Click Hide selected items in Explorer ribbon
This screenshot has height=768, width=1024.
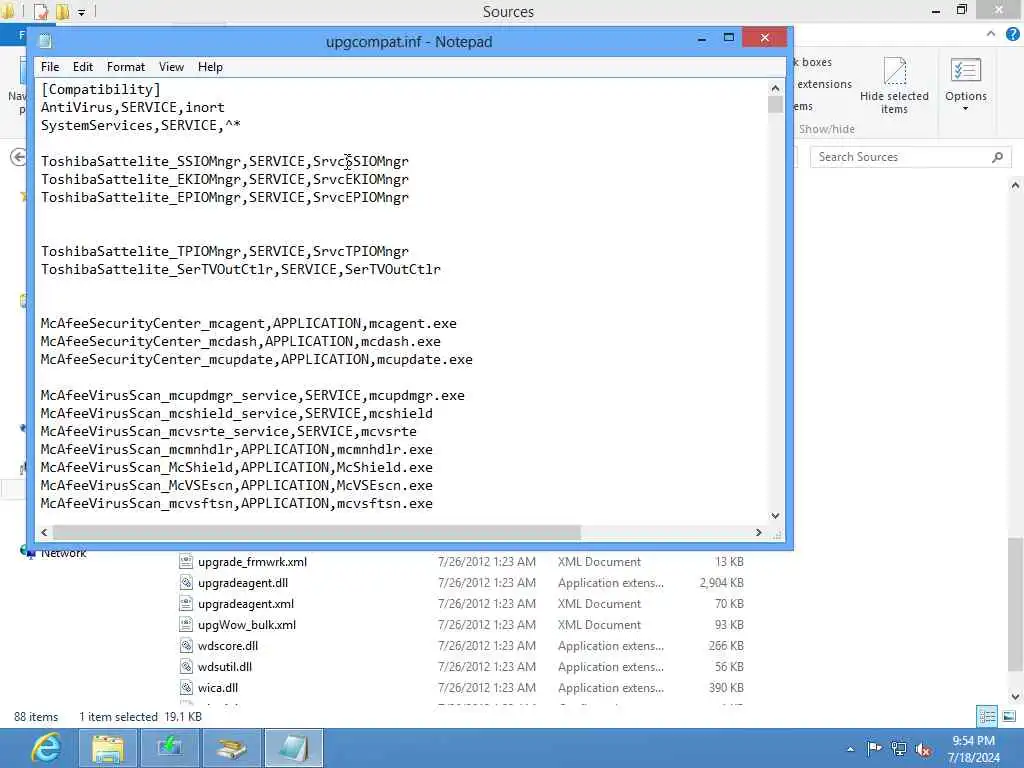coord(894,86)
